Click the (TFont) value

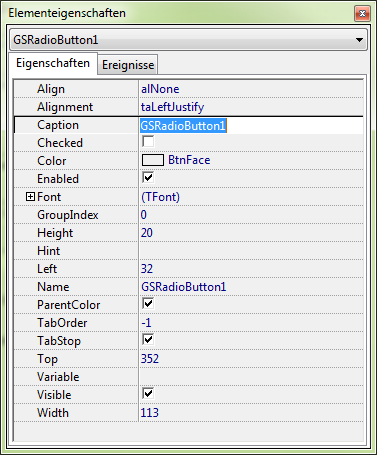(x=160, y=197)
